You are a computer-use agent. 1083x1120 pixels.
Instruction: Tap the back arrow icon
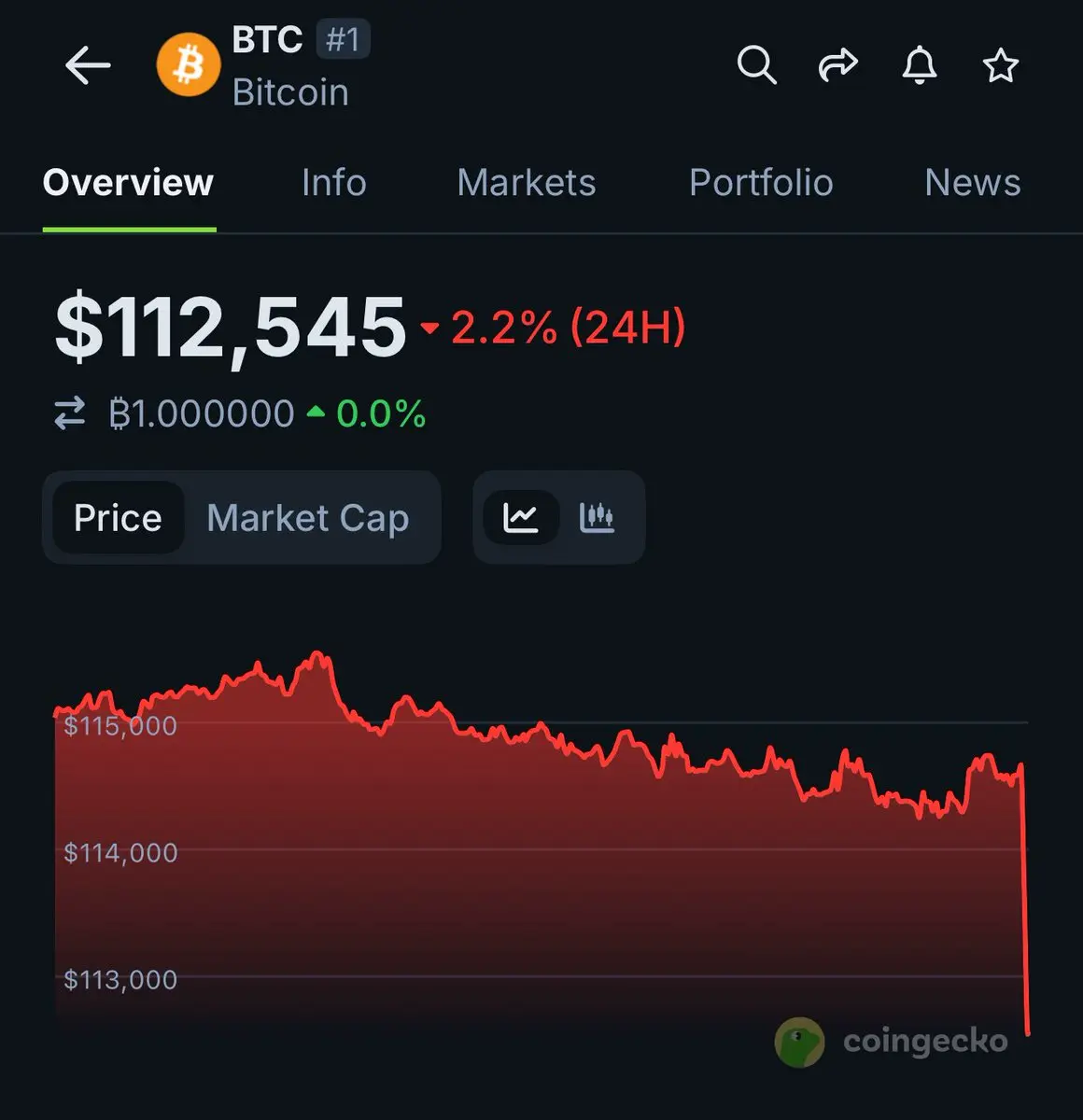[88, 65]
